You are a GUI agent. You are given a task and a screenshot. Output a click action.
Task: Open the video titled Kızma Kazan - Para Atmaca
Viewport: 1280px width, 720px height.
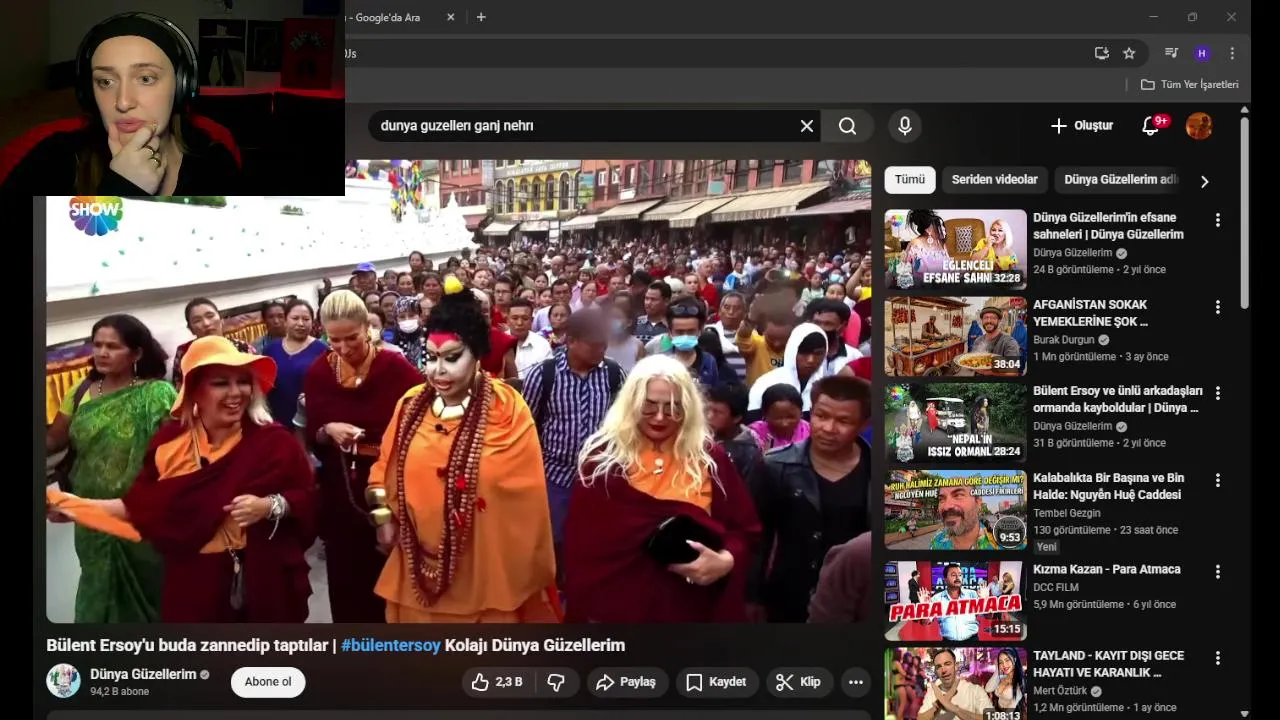[x=1107, y=569]
